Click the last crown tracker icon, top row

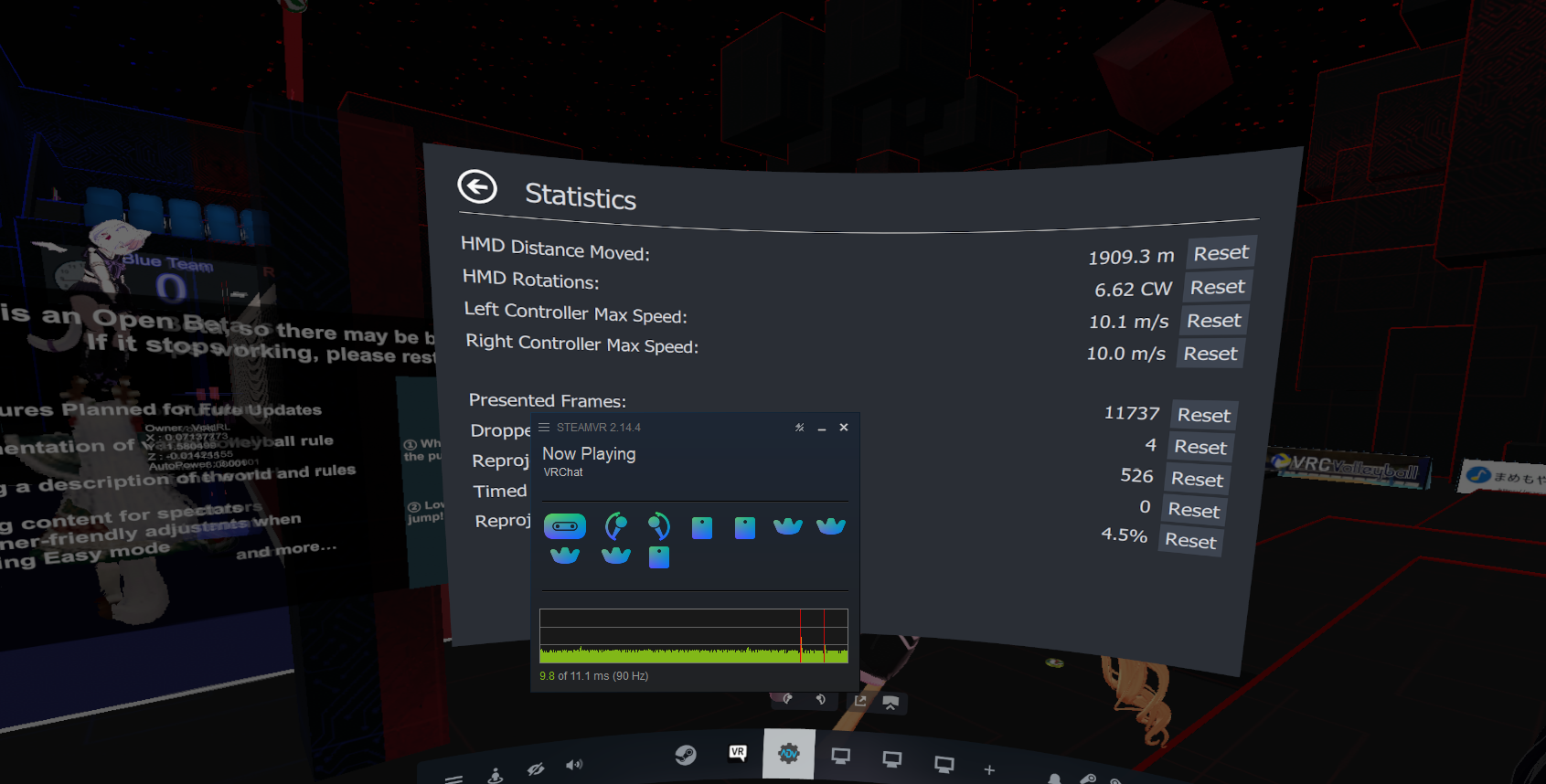831,526
